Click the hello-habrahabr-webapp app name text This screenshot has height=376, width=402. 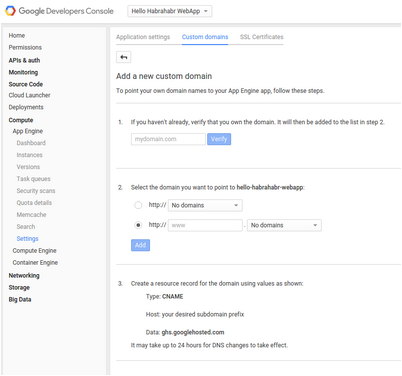point(270,187)
